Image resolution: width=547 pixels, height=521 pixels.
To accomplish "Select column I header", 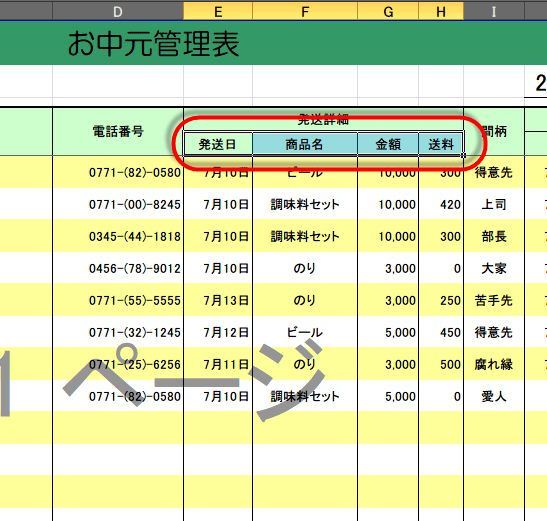I will point(494,11).
